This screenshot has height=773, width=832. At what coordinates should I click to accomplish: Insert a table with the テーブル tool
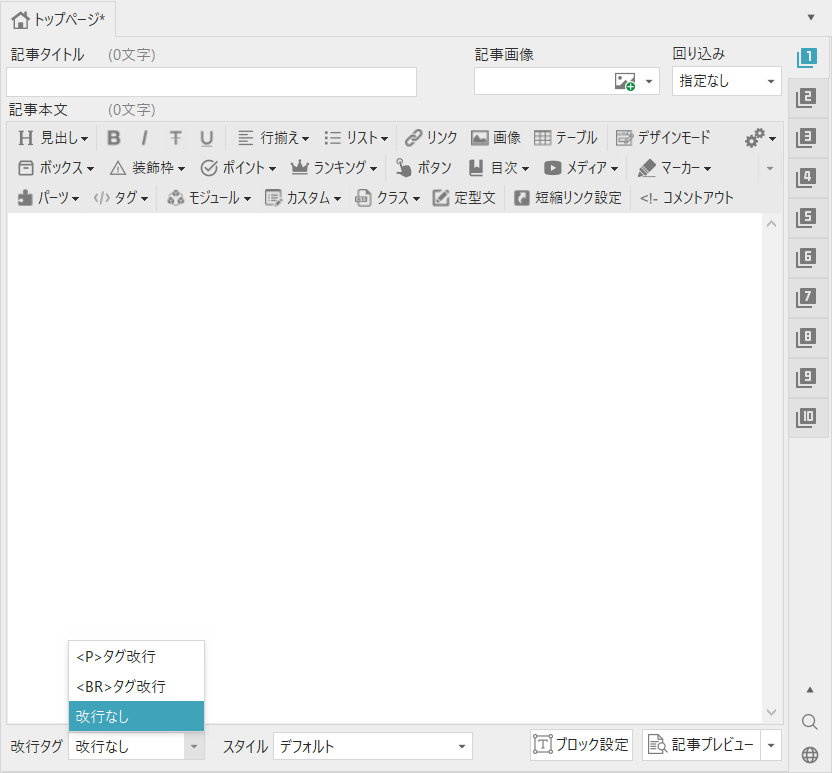565,138
